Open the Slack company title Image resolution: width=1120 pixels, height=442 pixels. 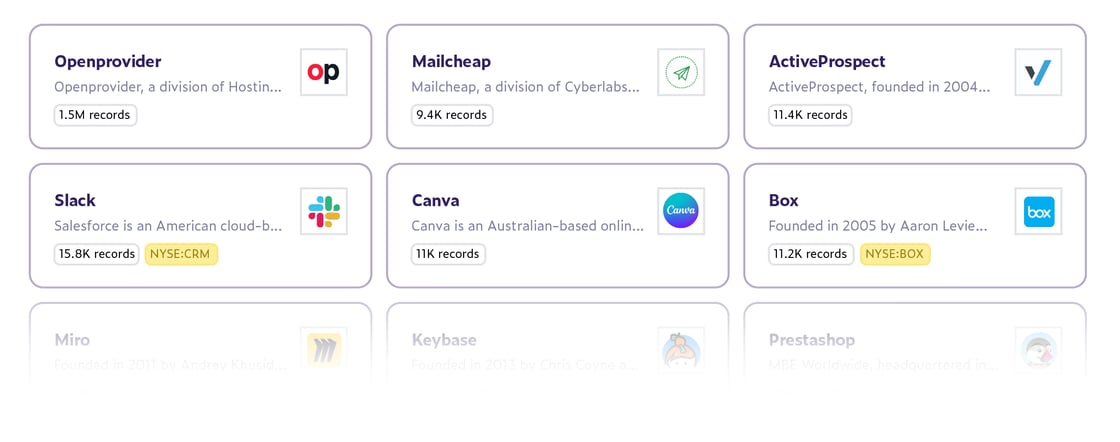[75, 200]
